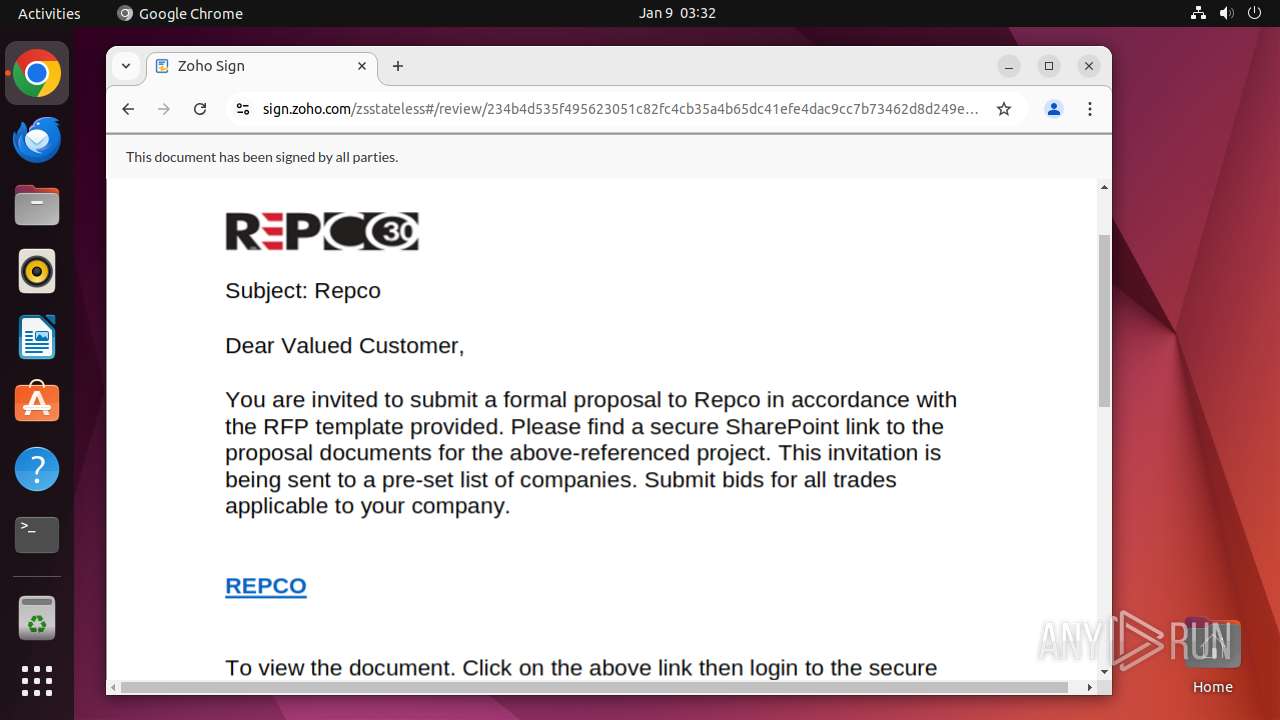The image size is (1280, 720).
Task: Open the Trash icon in dock
Action: (37, 618)
